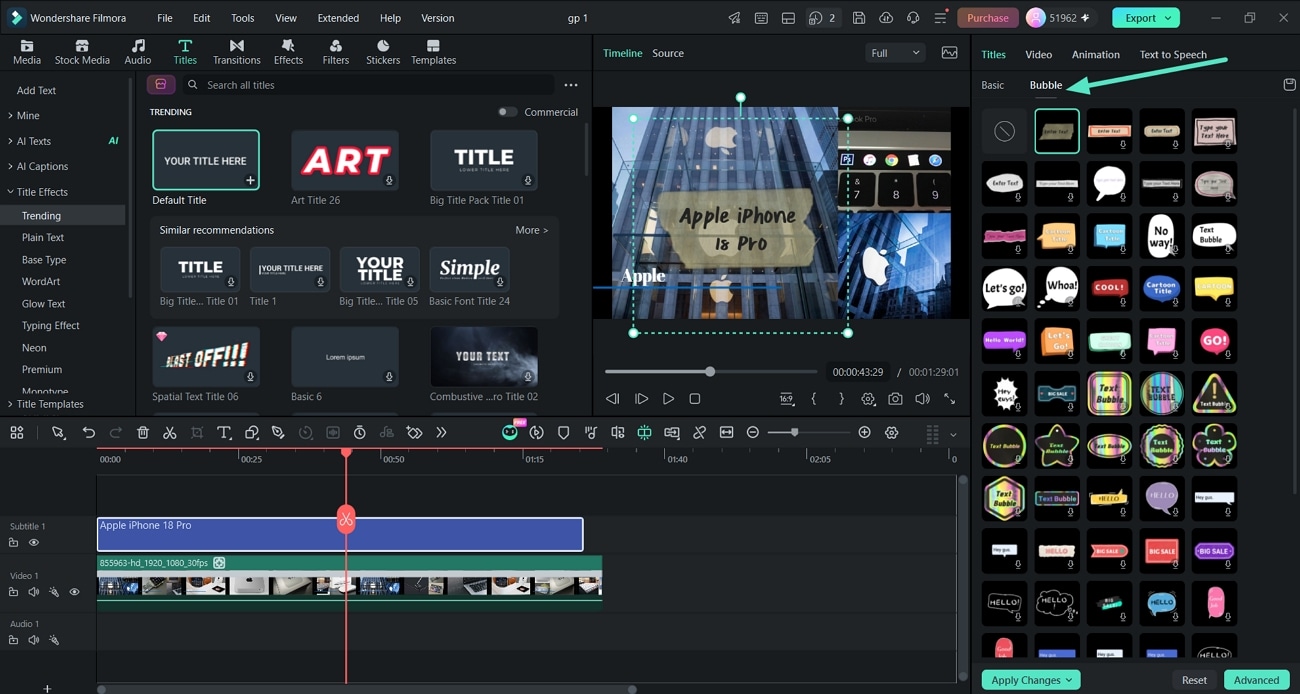Open the Stickers panel

(x=383, y=52)
